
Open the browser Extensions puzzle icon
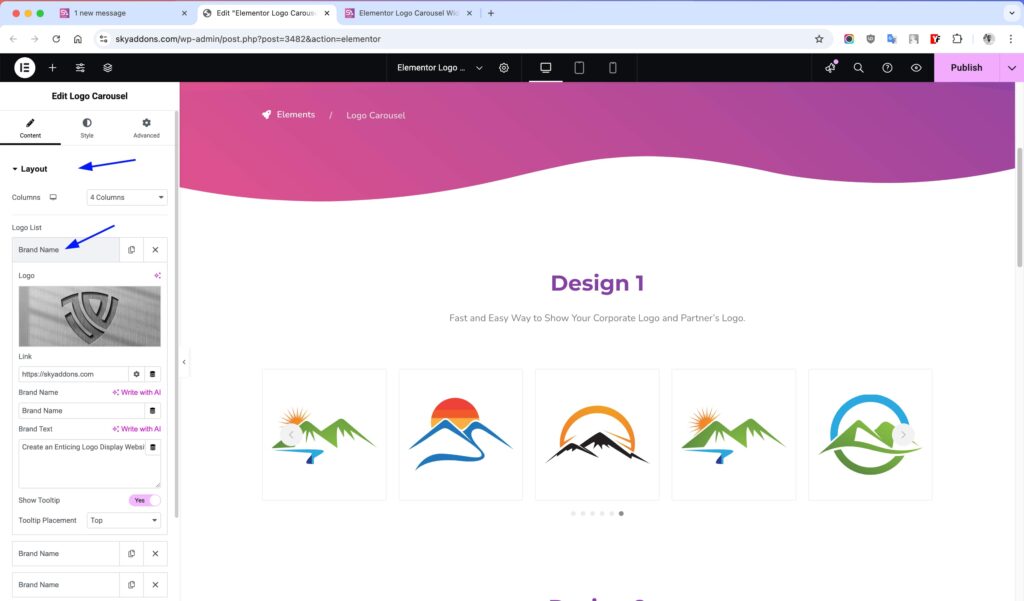coord(957,39)
